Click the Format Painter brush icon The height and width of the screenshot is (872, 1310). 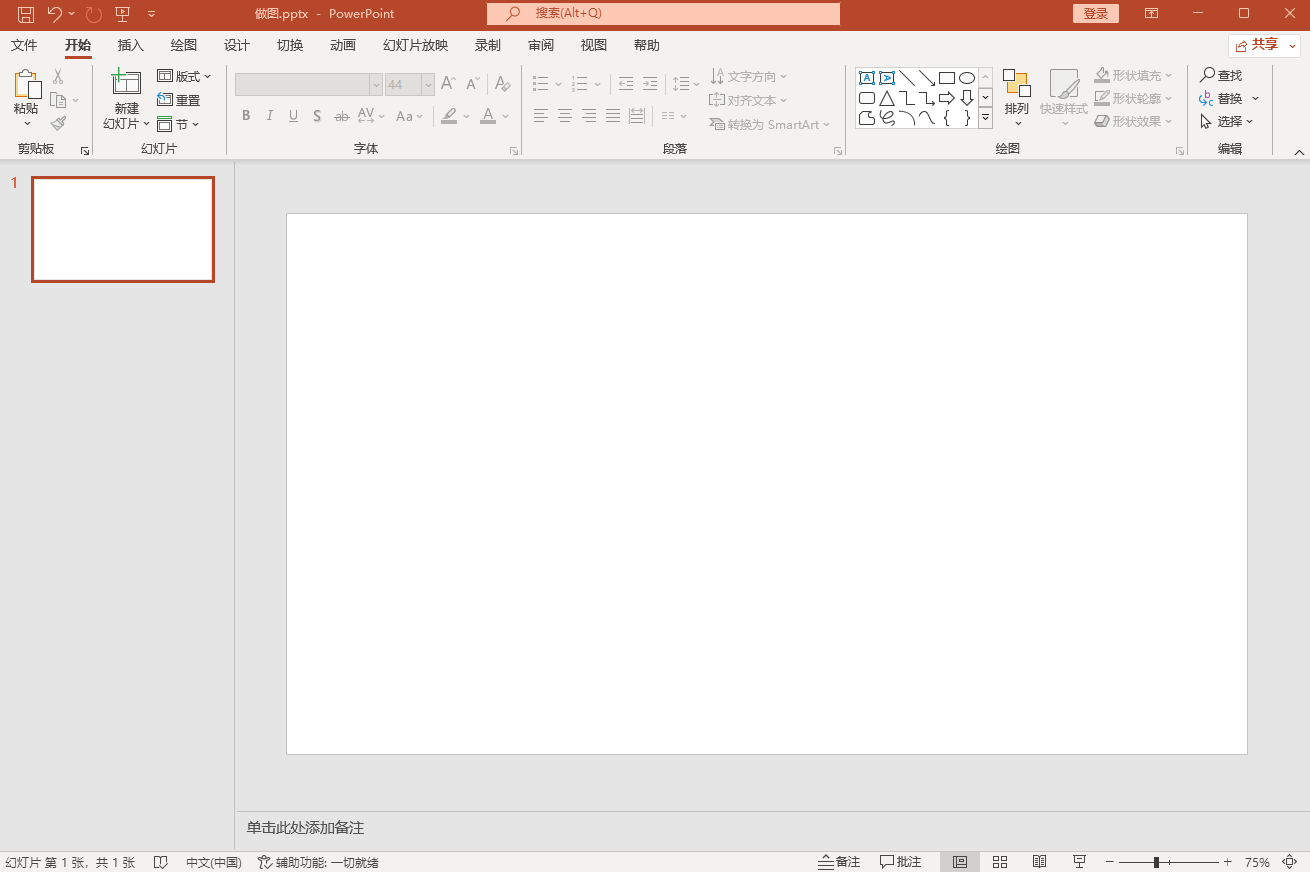pyautogui.click(x=58, y=124)
